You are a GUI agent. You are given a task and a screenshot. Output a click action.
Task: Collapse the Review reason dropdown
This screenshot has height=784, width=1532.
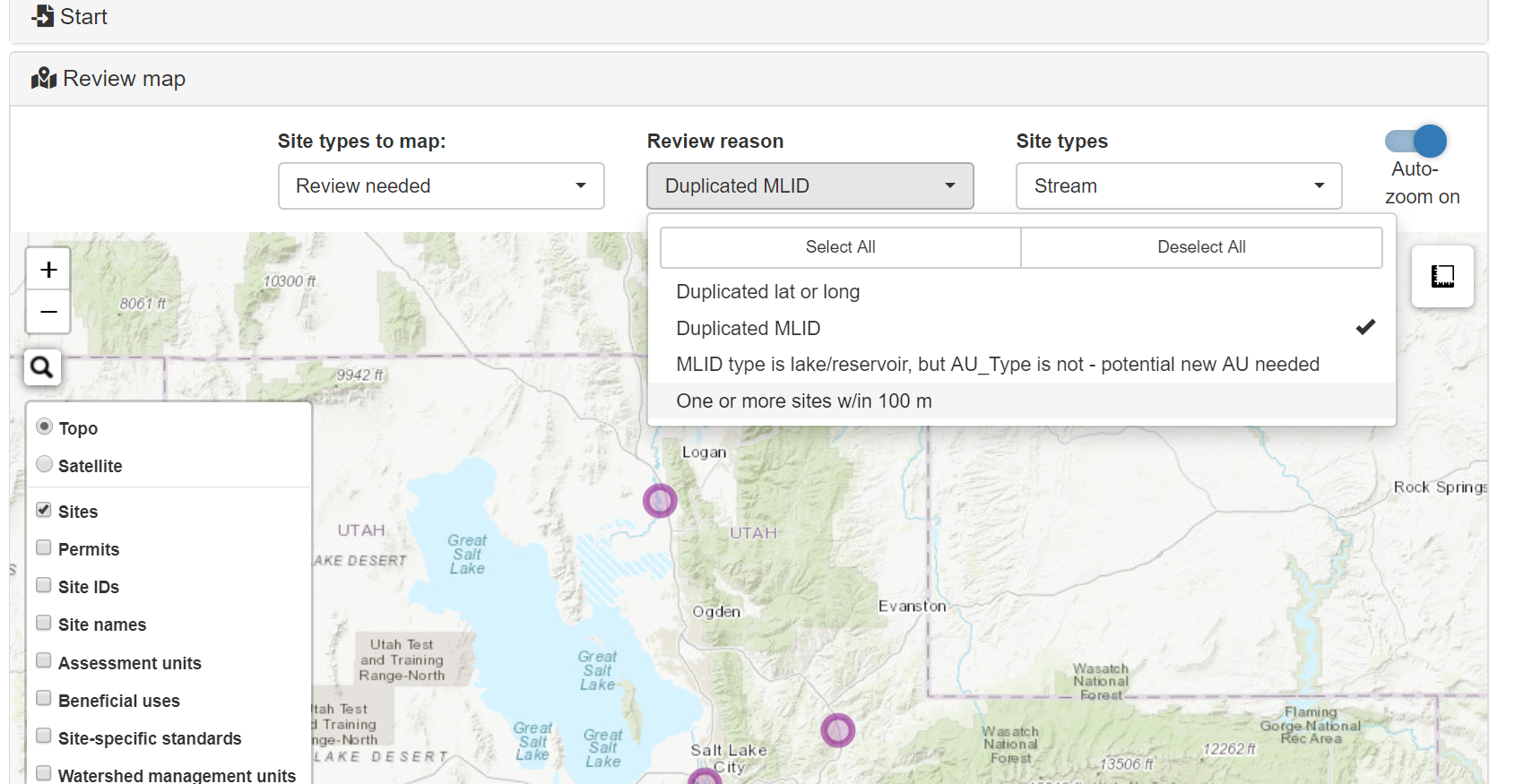[x=809, y=185]
